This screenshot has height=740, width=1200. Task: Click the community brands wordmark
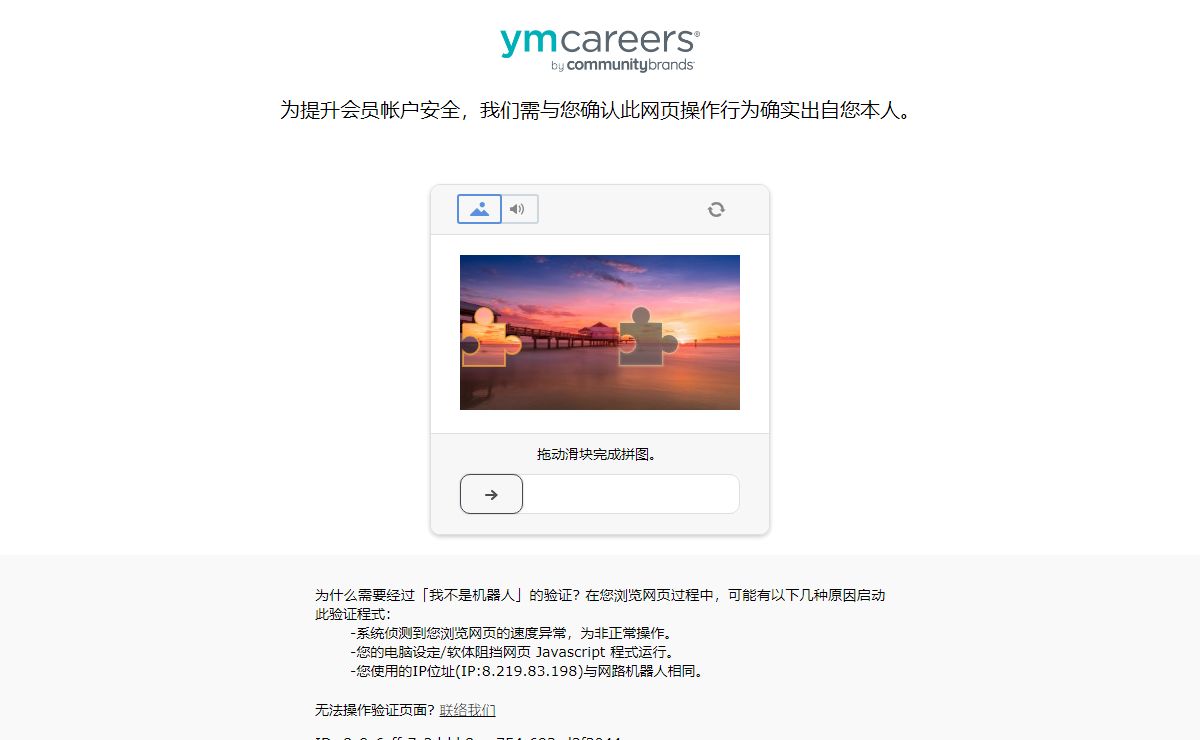(x=622, y=66)
